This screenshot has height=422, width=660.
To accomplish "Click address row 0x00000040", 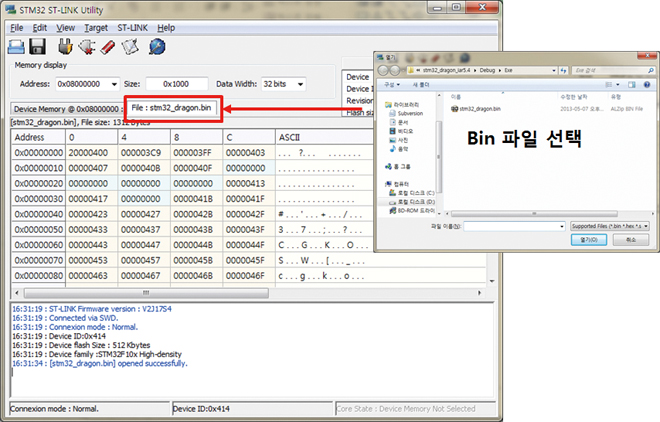I will pyautogui.click(x=38, y=214).
